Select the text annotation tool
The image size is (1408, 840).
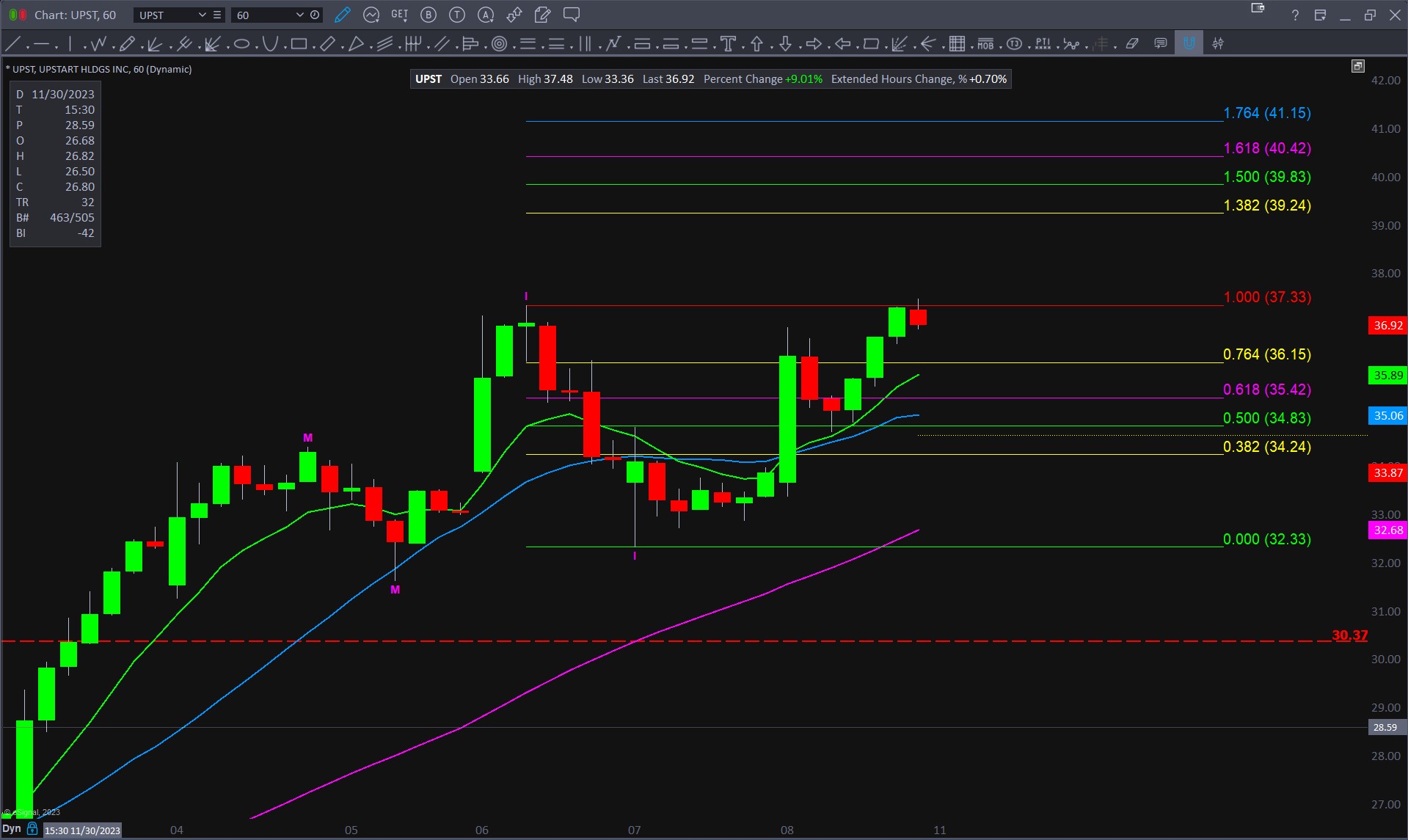coord(728,44)
